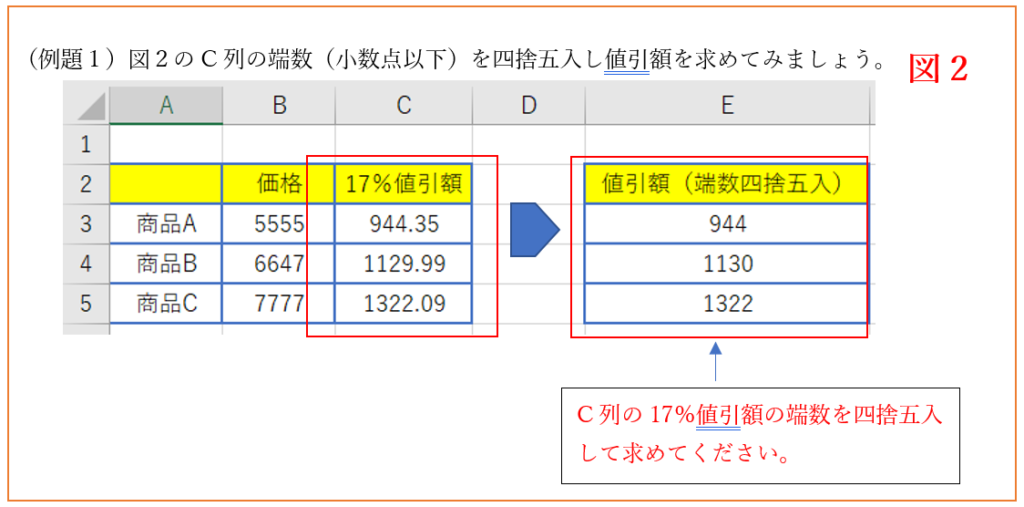Select column E header

726,105
